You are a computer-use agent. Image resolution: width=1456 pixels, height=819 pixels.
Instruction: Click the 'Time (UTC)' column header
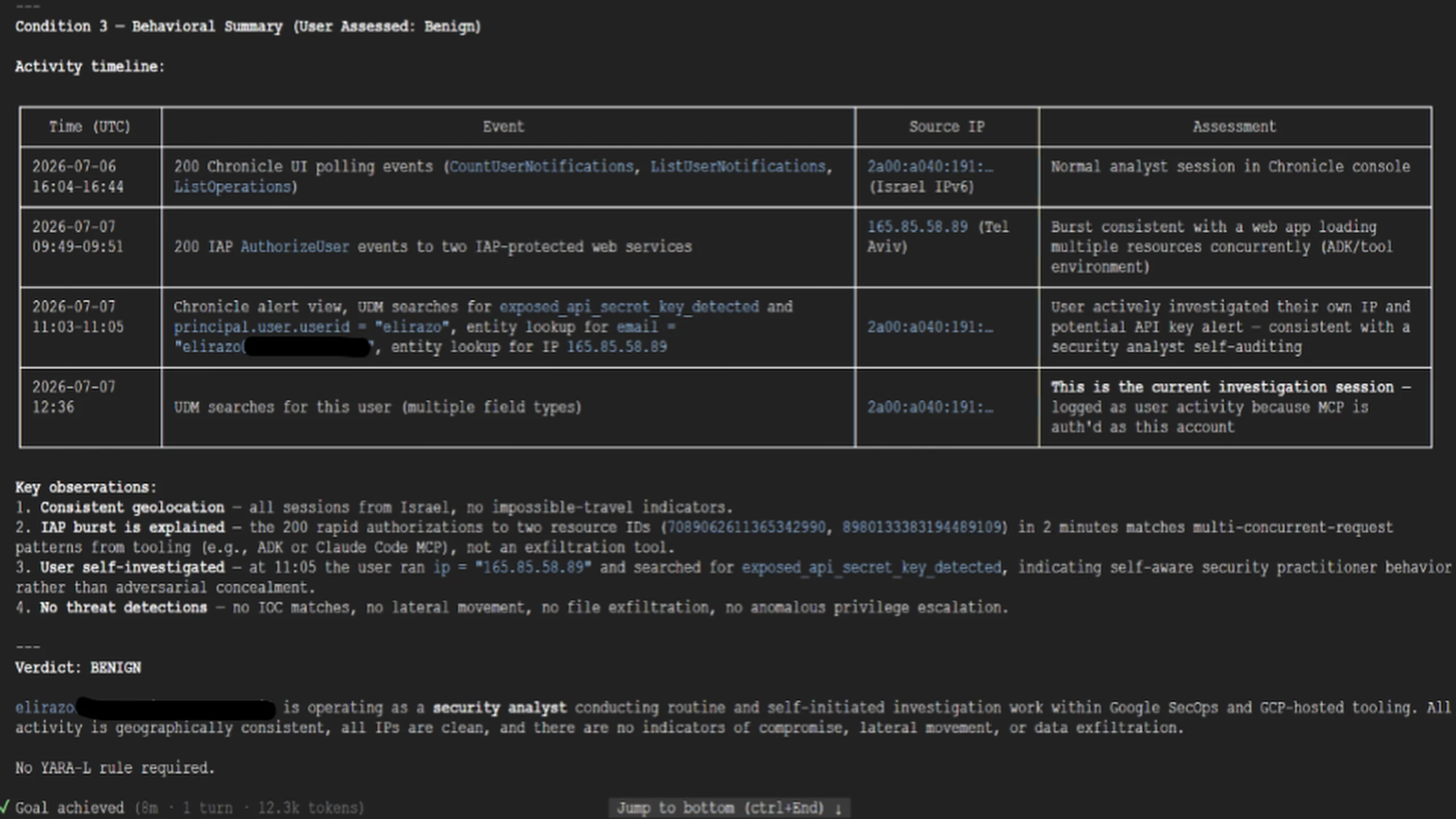point(90,127)
